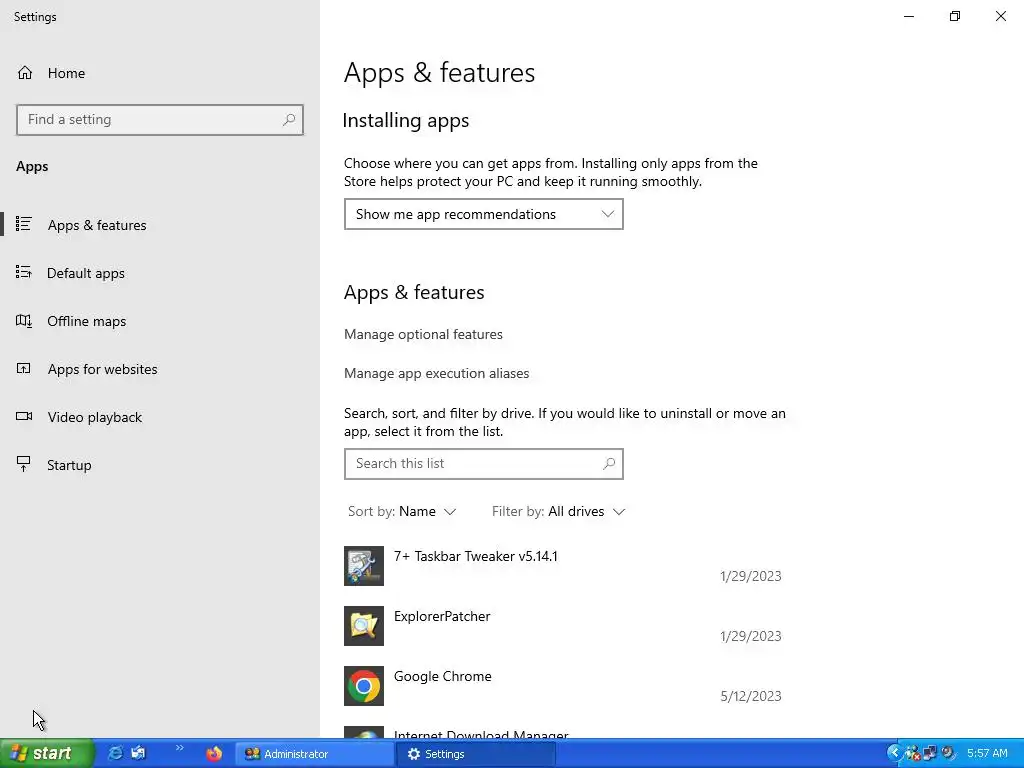This screenshot has height=768, width=1024.
Task: Select 7+ Taskbar Tweaker v5.14.1 entry text
Action: 475,556
